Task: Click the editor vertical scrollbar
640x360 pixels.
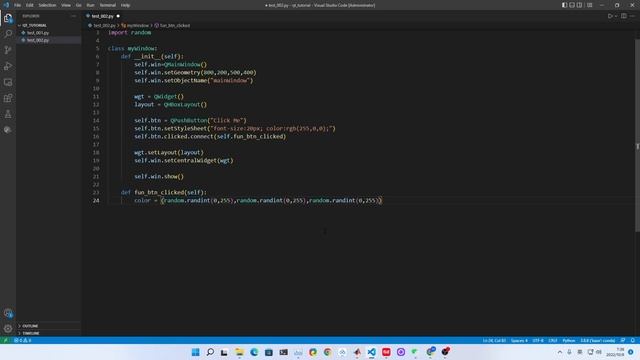Action: coord(637,136)
